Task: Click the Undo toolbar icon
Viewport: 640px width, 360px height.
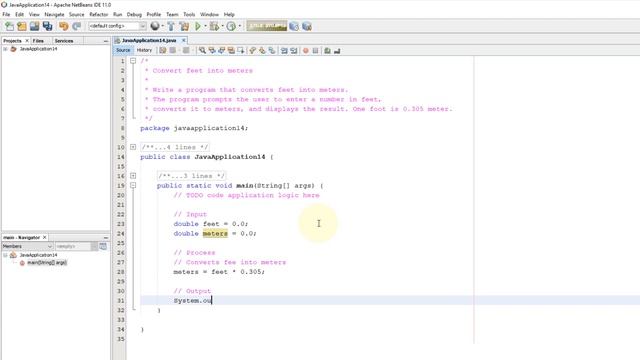Action: point(64,27)
